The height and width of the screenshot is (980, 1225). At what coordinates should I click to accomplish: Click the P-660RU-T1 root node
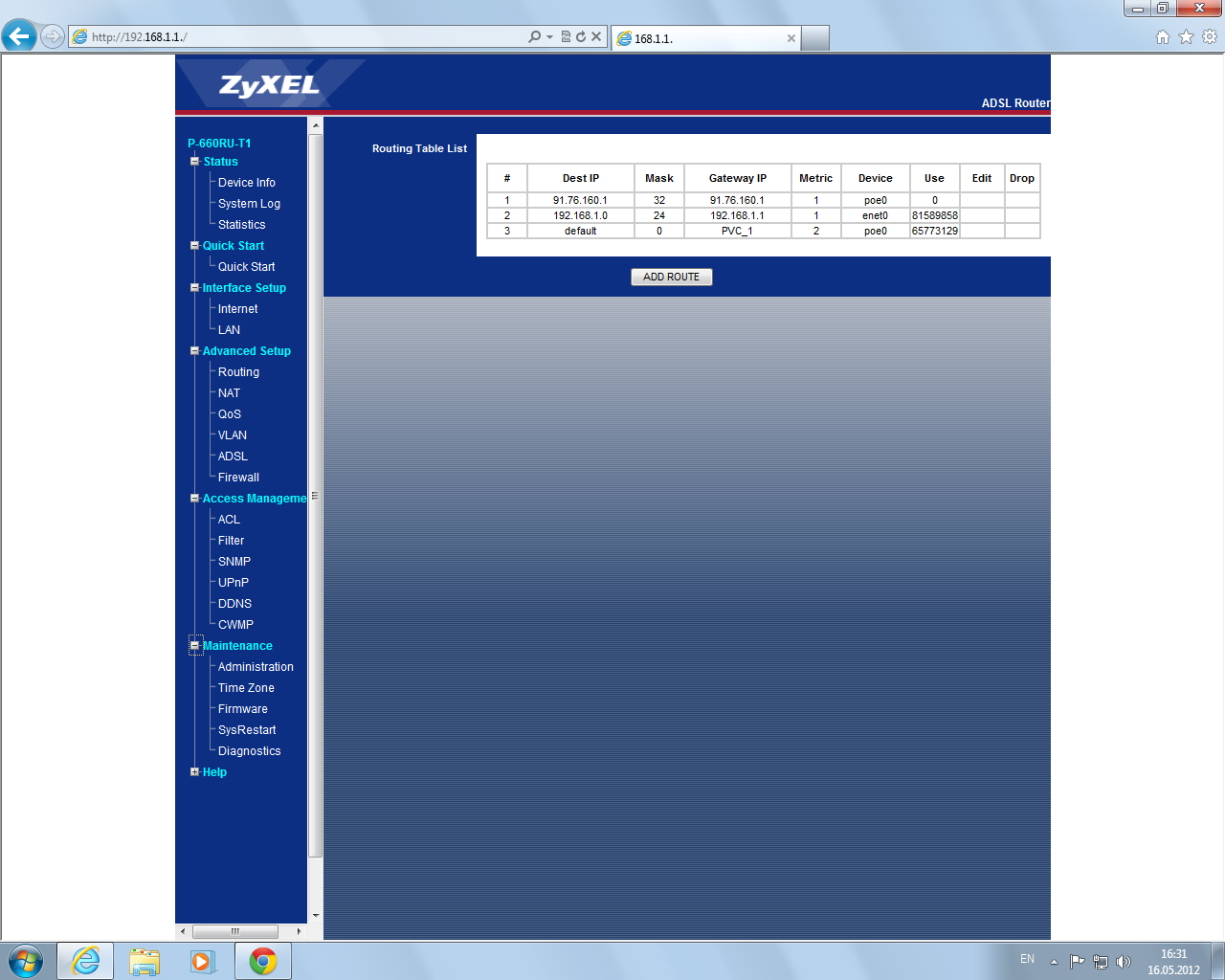pyautogui.click(x=219, y=144)
